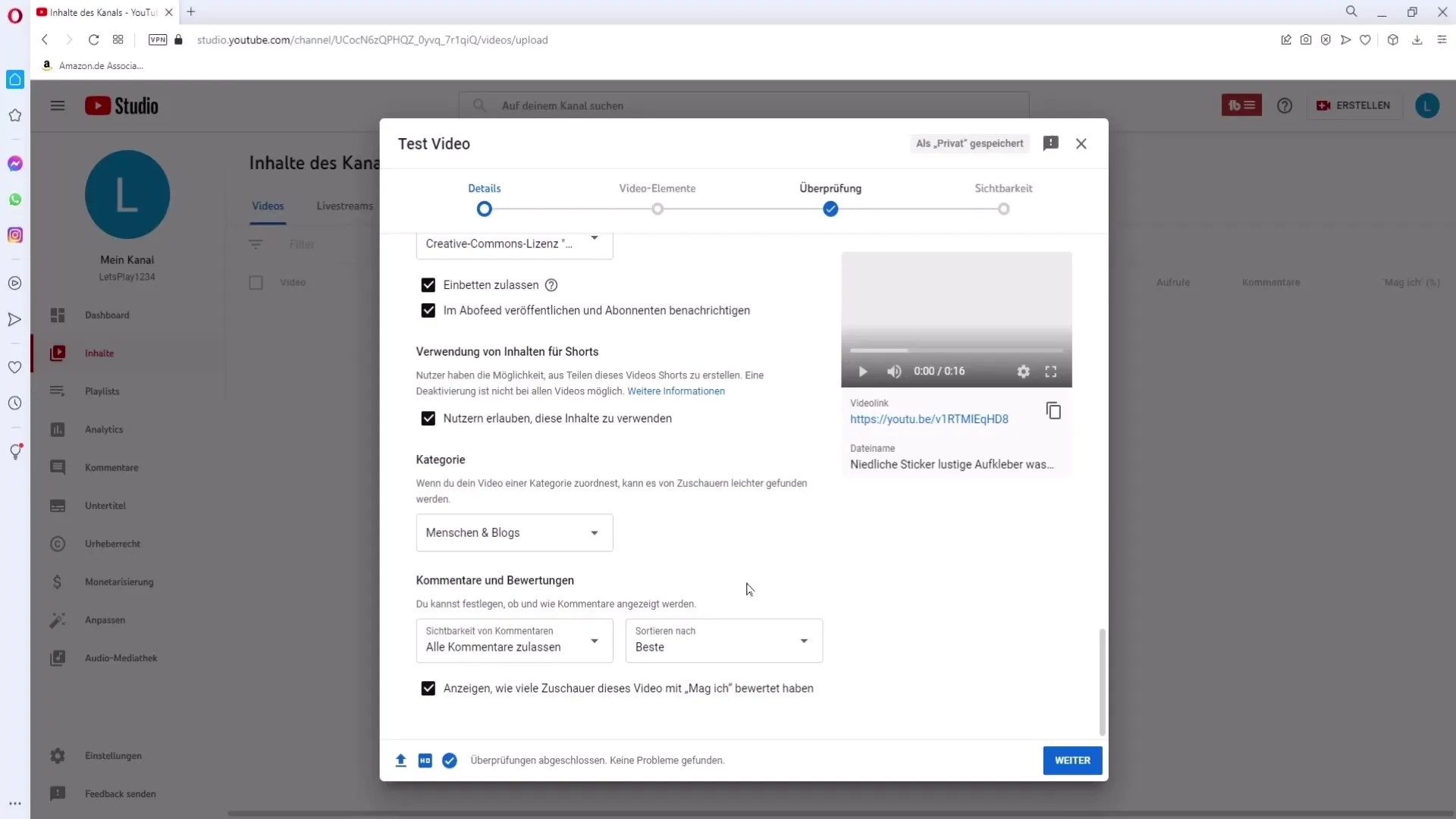Click the ERSTELLEN button

[1354, 105]
